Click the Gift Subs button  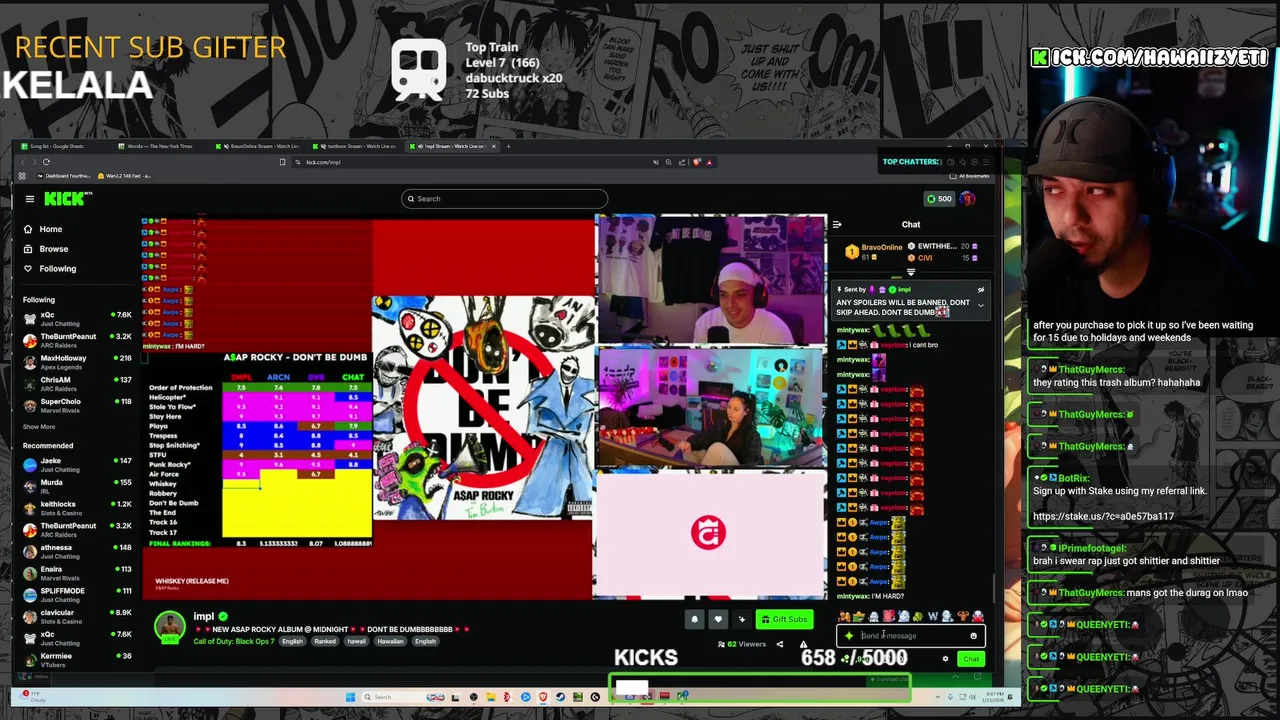[x=783, y=619]
